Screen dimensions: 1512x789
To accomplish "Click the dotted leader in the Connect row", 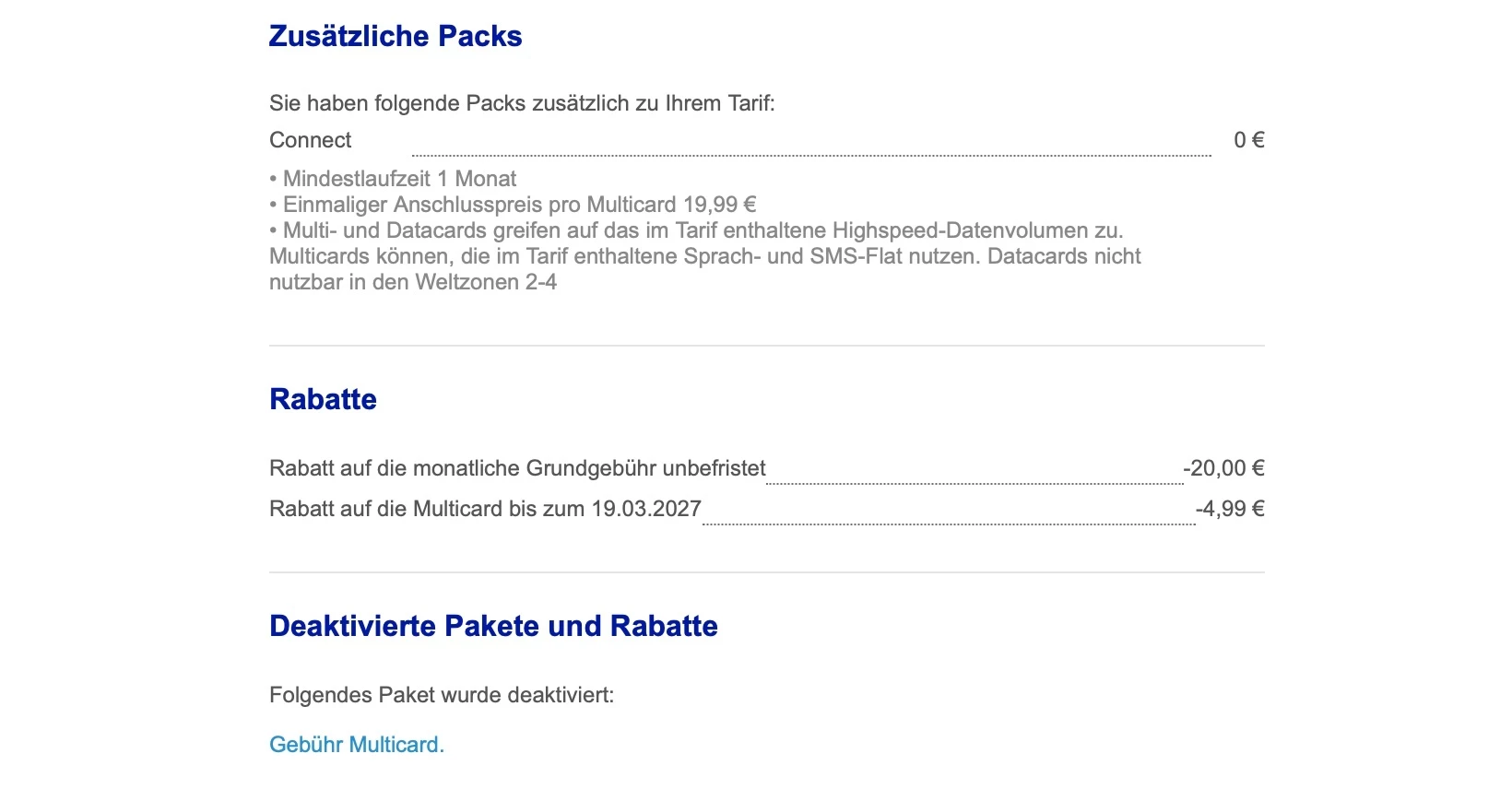I will pyautogui.click(x=811, y=155).
